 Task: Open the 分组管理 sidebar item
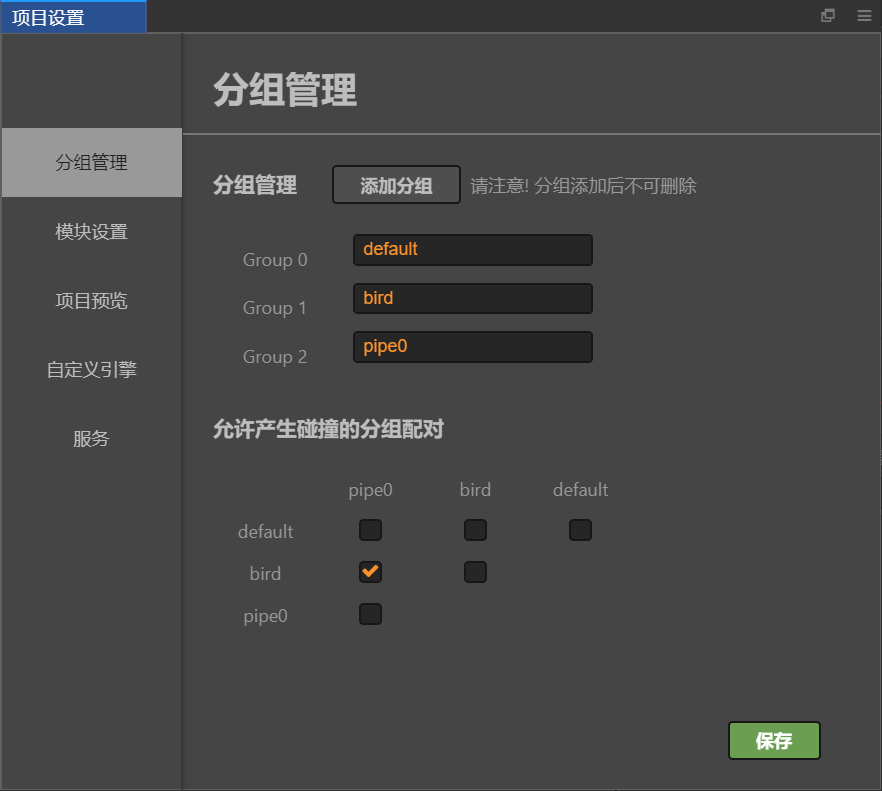92,163
